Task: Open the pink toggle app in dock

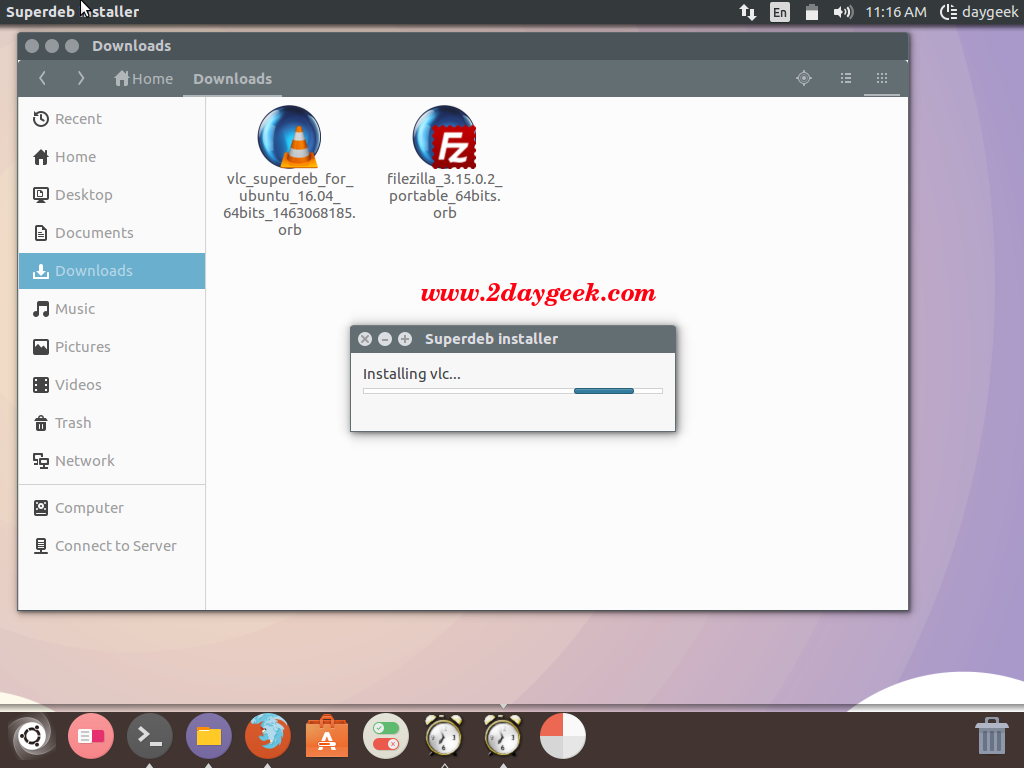Action: [91, 736]
